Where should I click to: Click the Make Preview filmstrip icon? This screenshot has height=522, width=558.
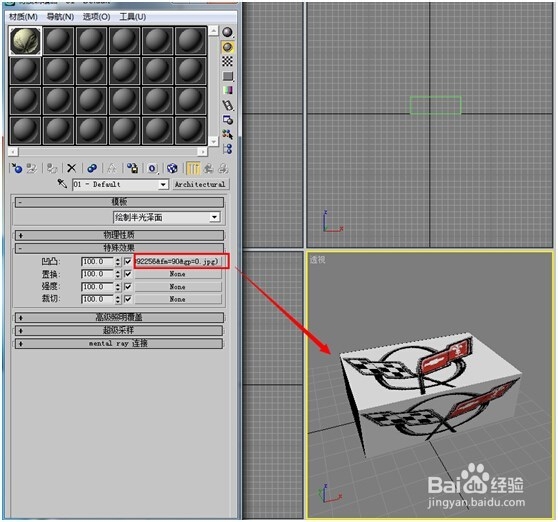[x=227, y=105]
